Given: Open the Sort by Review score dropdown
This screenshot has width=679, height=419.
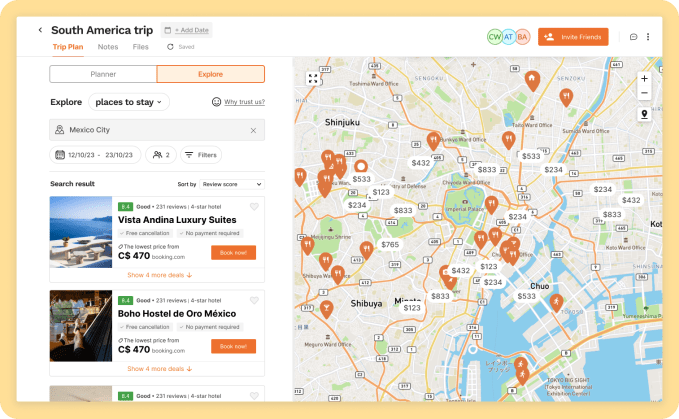Looking at the screenshot, I should pos(232,184).
